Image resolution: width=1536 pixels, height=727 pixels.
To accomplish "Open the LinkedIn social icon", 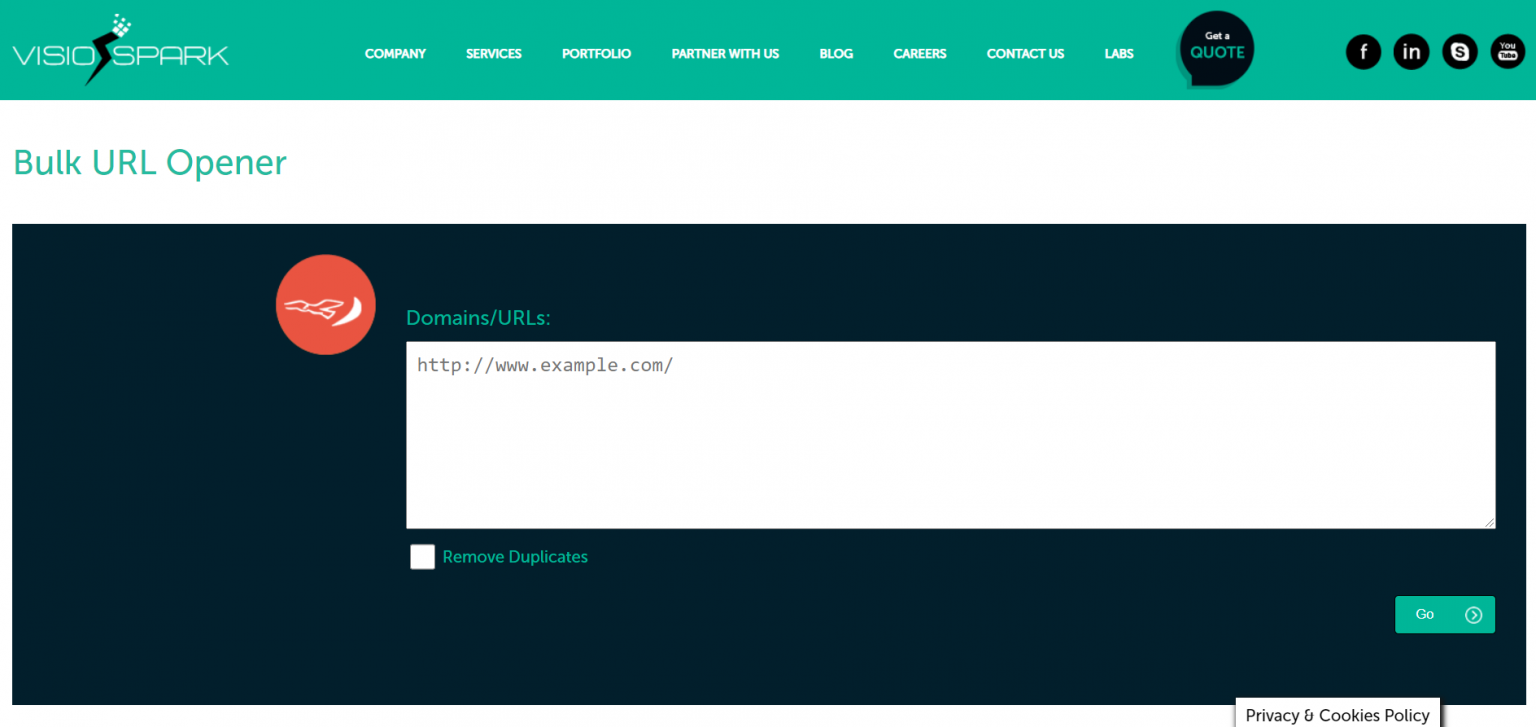I will pyautogui.click(x=1411, y=52).
